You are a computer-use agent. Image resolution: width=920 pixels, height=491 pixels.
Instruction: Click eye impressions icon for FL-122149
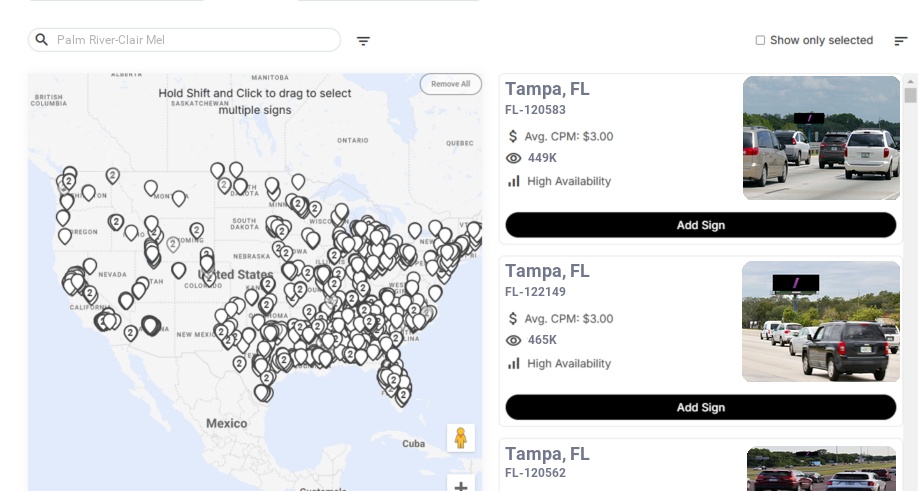point(514,340)
